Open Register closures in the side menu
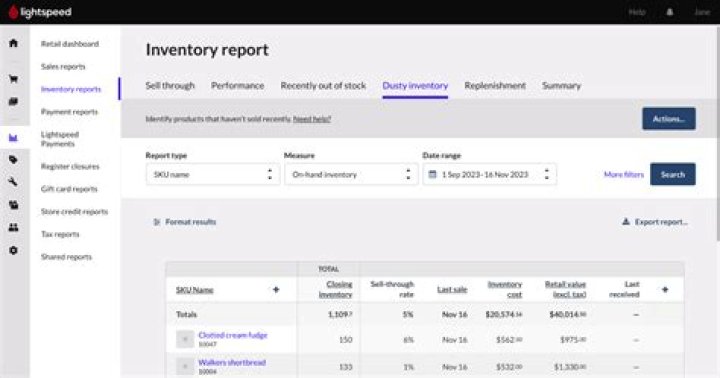 [70, 166]
